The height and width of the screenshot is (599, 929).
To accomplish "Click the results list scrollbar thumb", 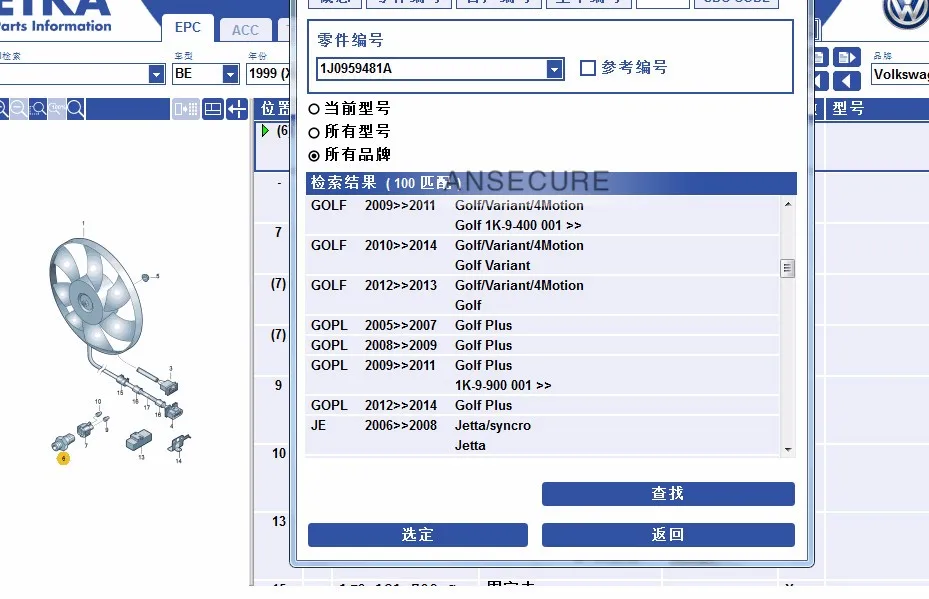I will tap(787, 268).
